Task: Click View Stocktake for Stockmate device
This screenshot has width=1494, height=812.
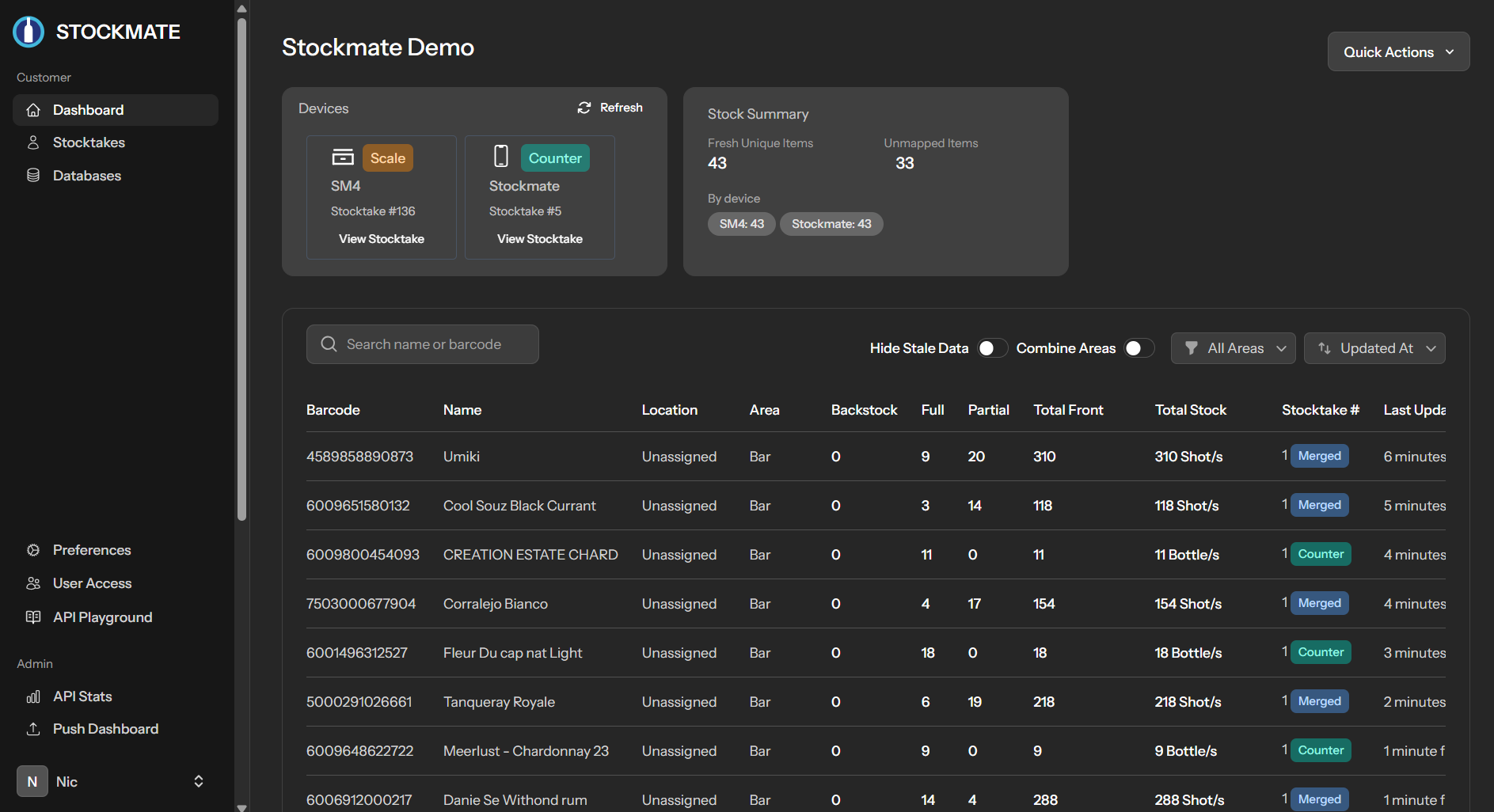Action: (540, 239)
